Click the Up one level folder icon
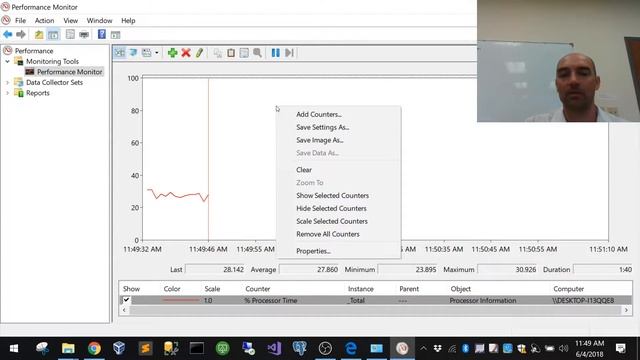The height and width of the screenshot is (360, 640). [39, 35]
